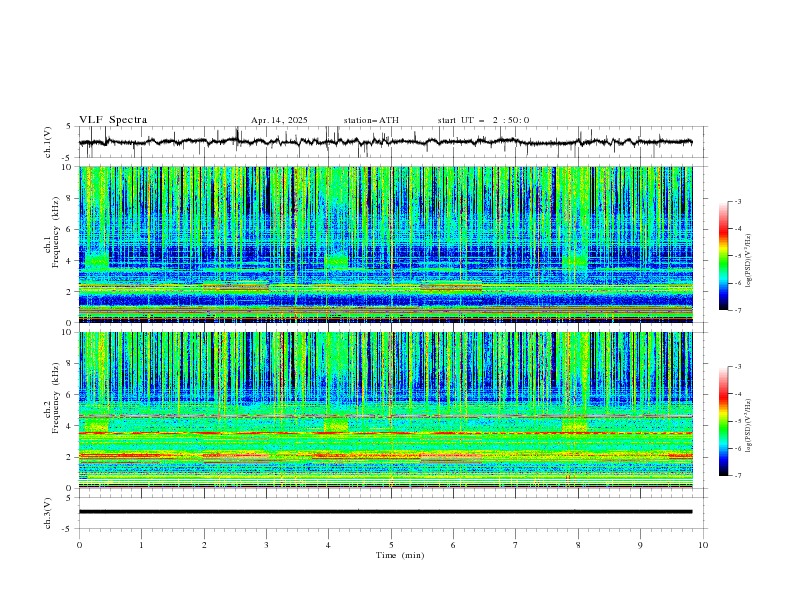Click the "-7" tick on ch.1 colorbar

(737, 310)
